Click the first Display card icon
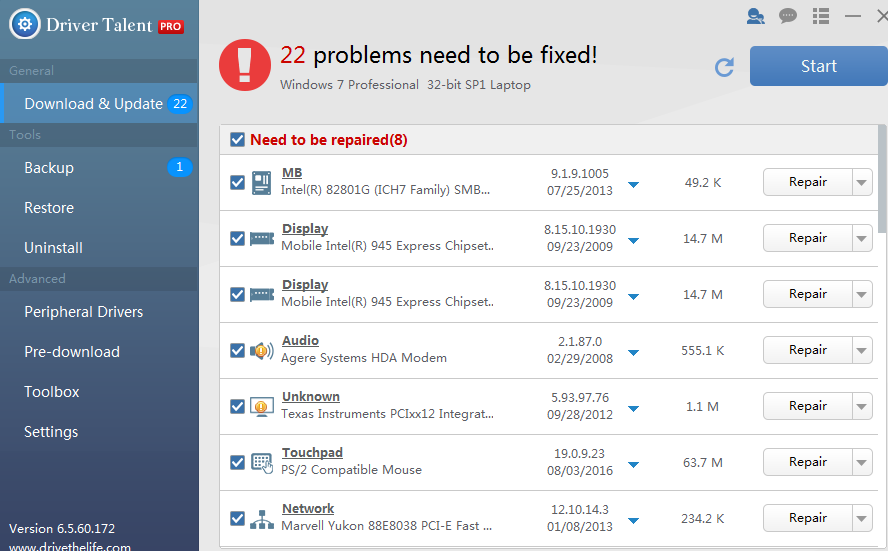 (x=262, y=238)
